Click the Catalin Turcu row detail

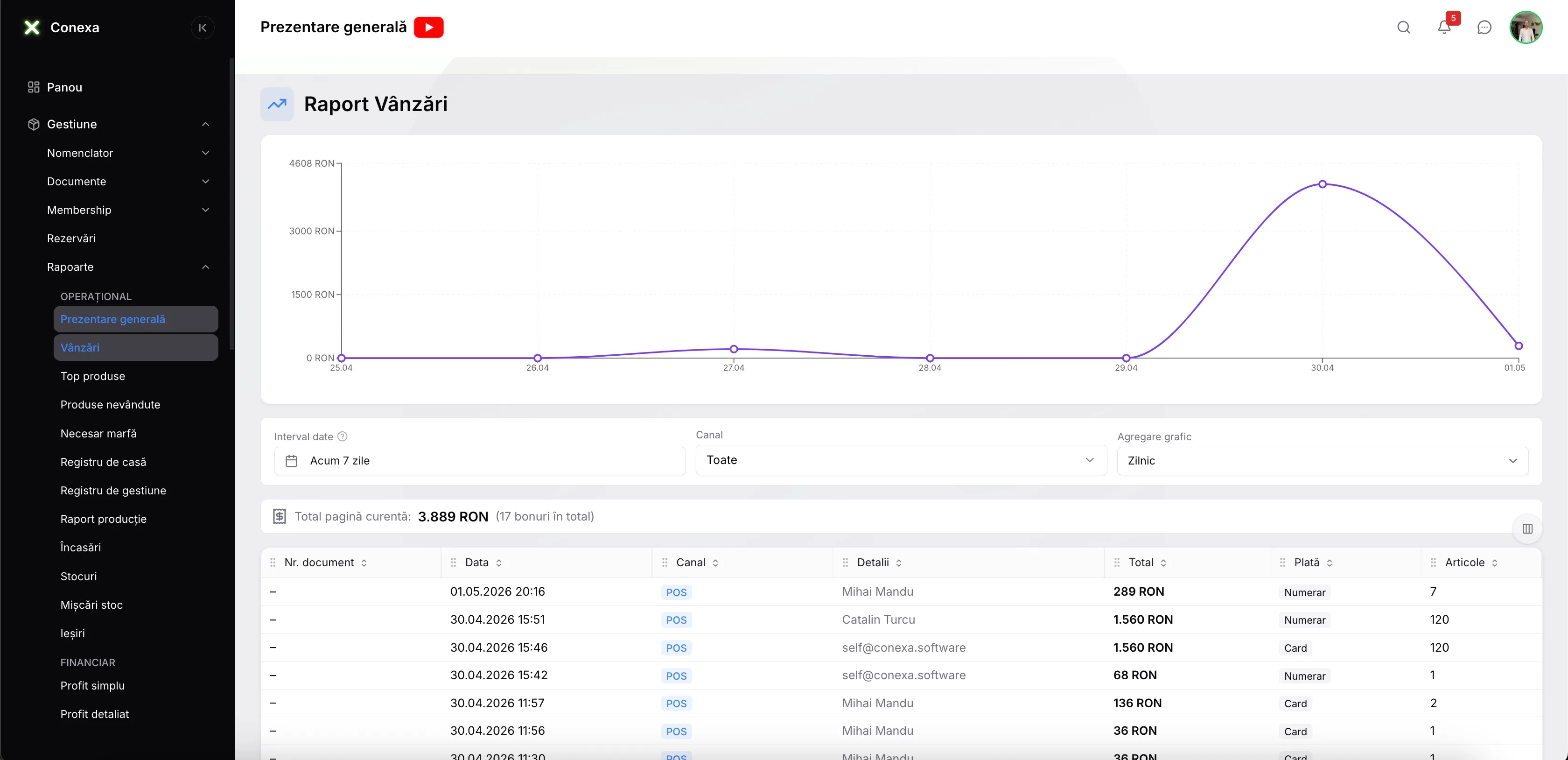click(x=878, y=620)
